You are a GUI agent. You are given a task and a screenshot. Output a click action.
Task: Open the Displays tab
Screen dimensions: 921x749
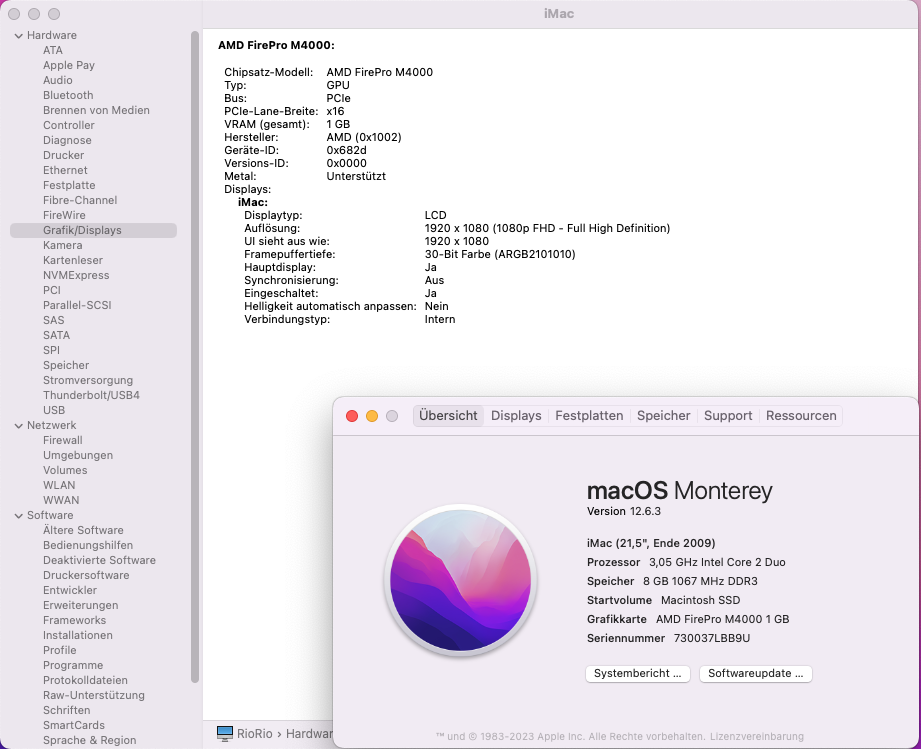click(x=516, y=416)
